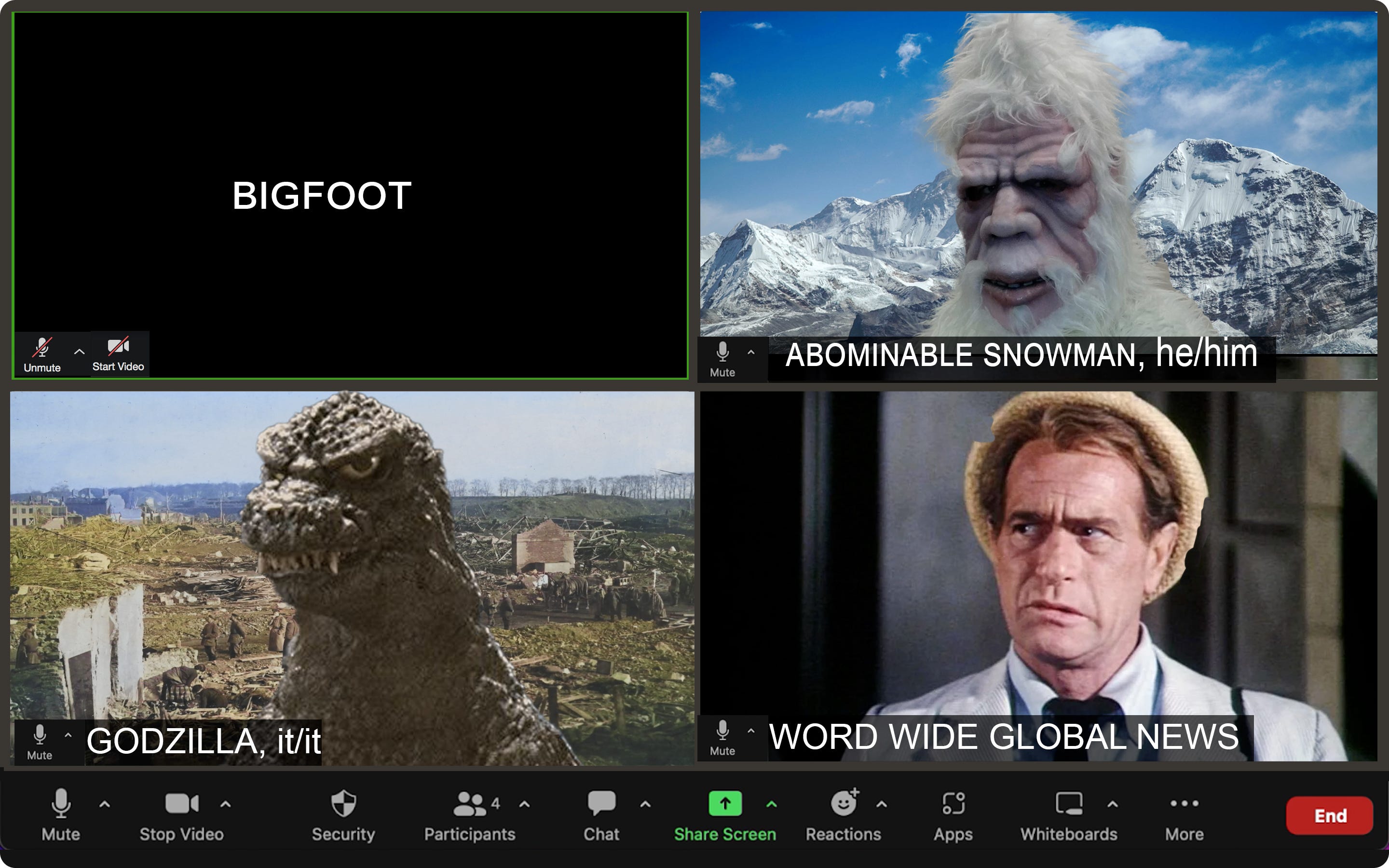Mute the GODZILLA tile microphone

[40, 742]
